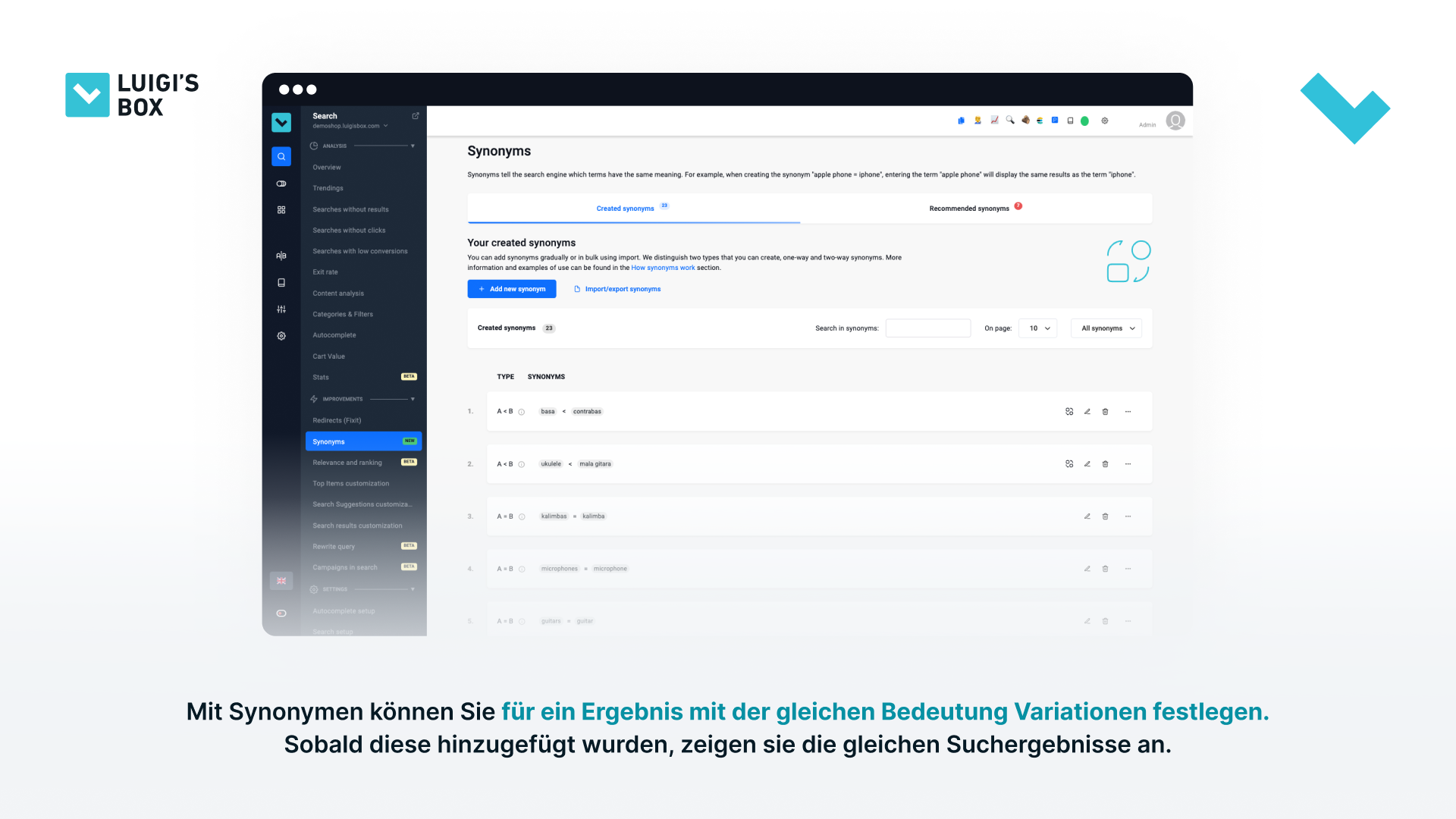
Task: Collapse the Analysis section in sidebar
Action: click(x=413, y=146)
